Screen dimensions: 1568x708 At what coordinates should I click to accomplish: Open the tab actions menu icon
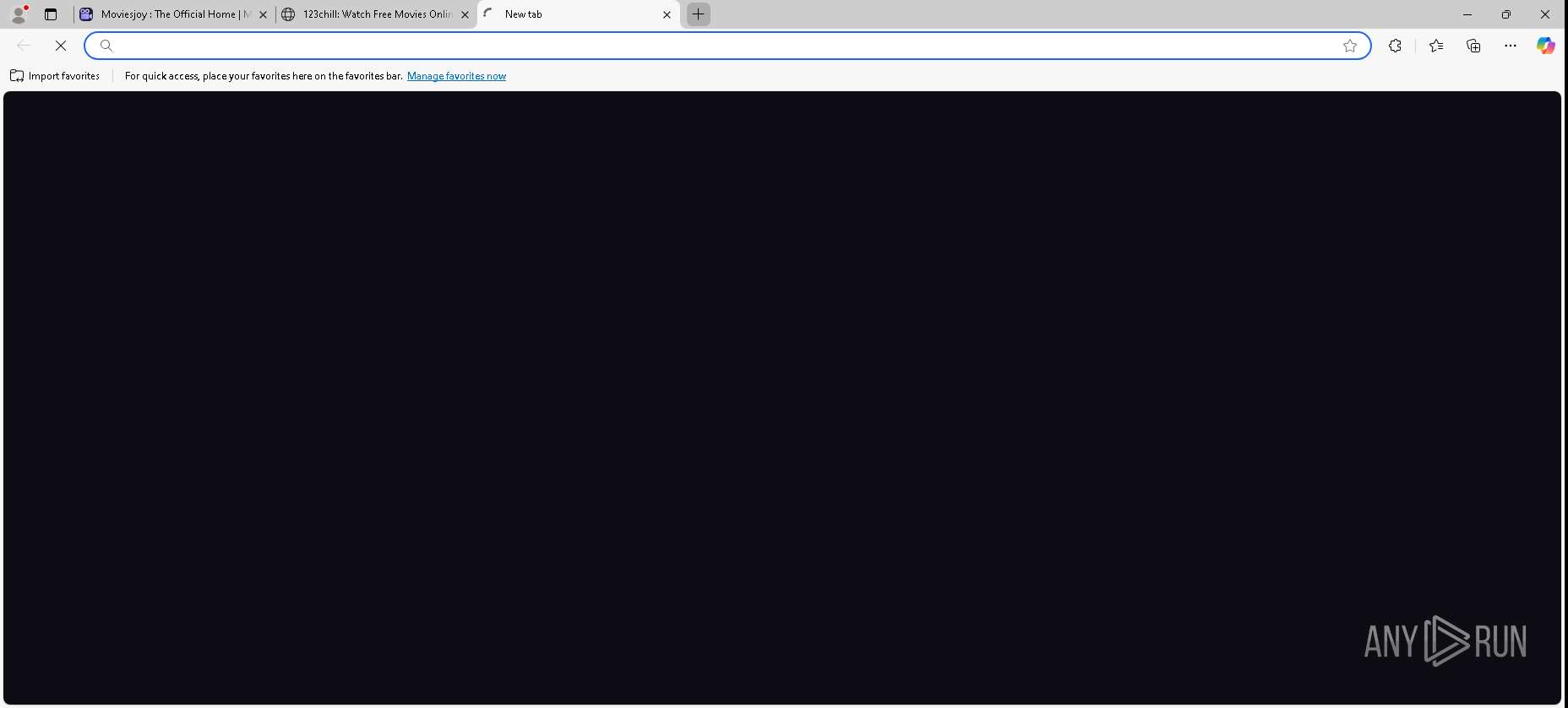pyautogui.click(x=51, y=14)
